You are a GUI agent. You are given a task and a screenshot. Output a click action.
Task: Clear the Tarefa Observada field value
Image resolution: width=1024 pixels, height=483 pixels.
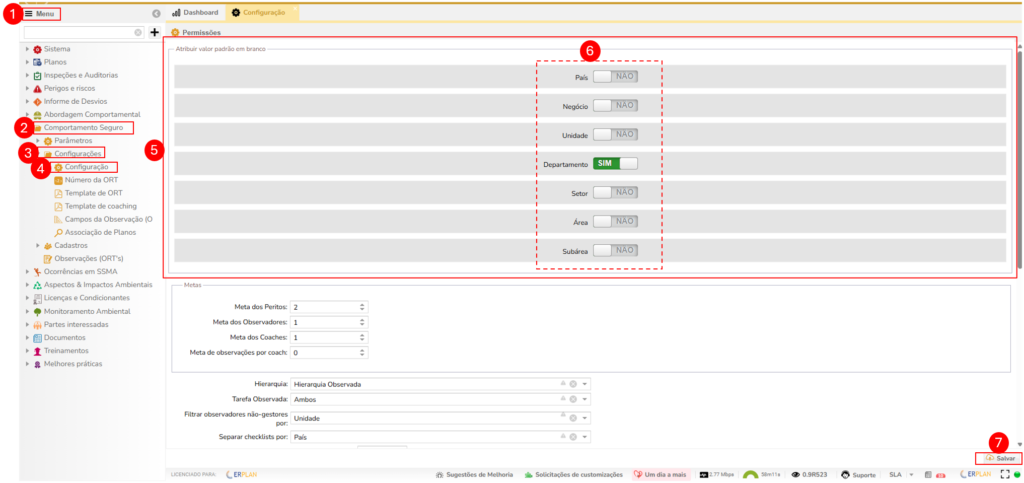pyautogui.click(x=573, y=399)
